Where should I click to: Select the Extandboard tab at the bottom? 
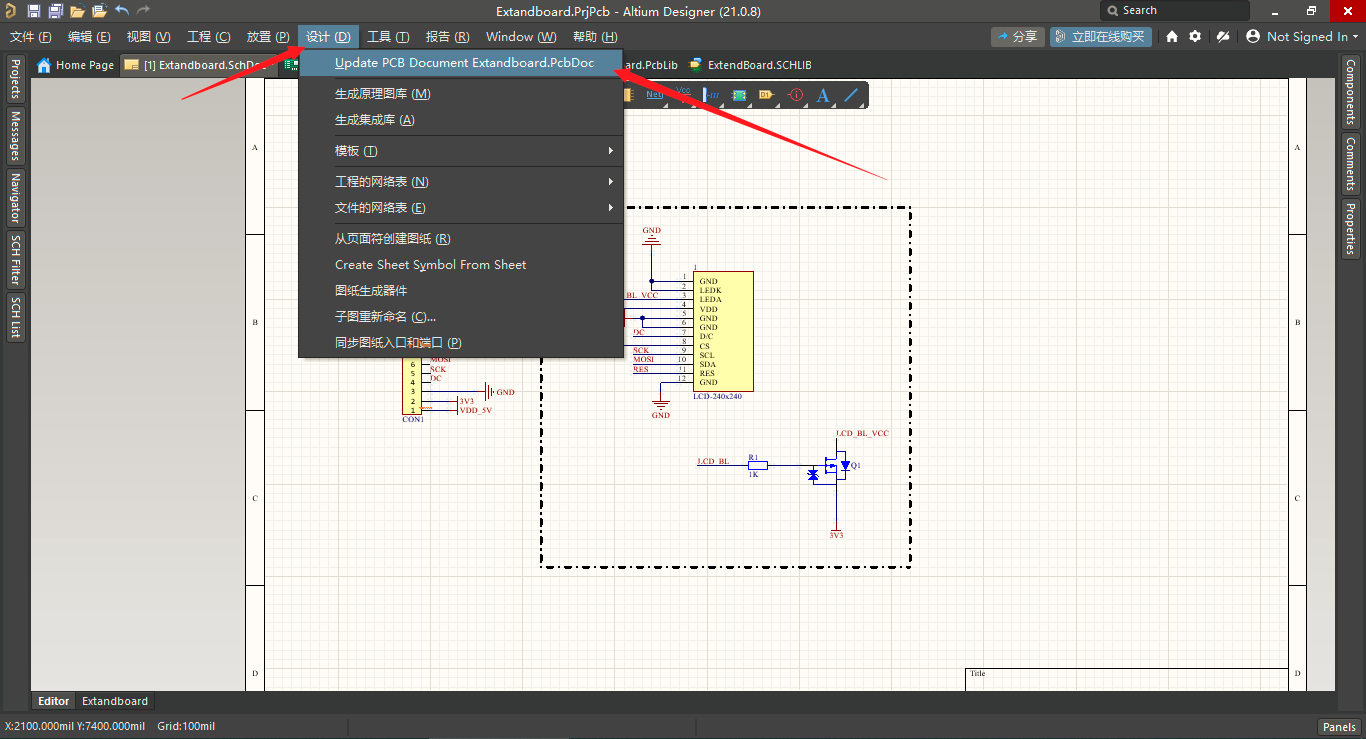coord(115,701)
